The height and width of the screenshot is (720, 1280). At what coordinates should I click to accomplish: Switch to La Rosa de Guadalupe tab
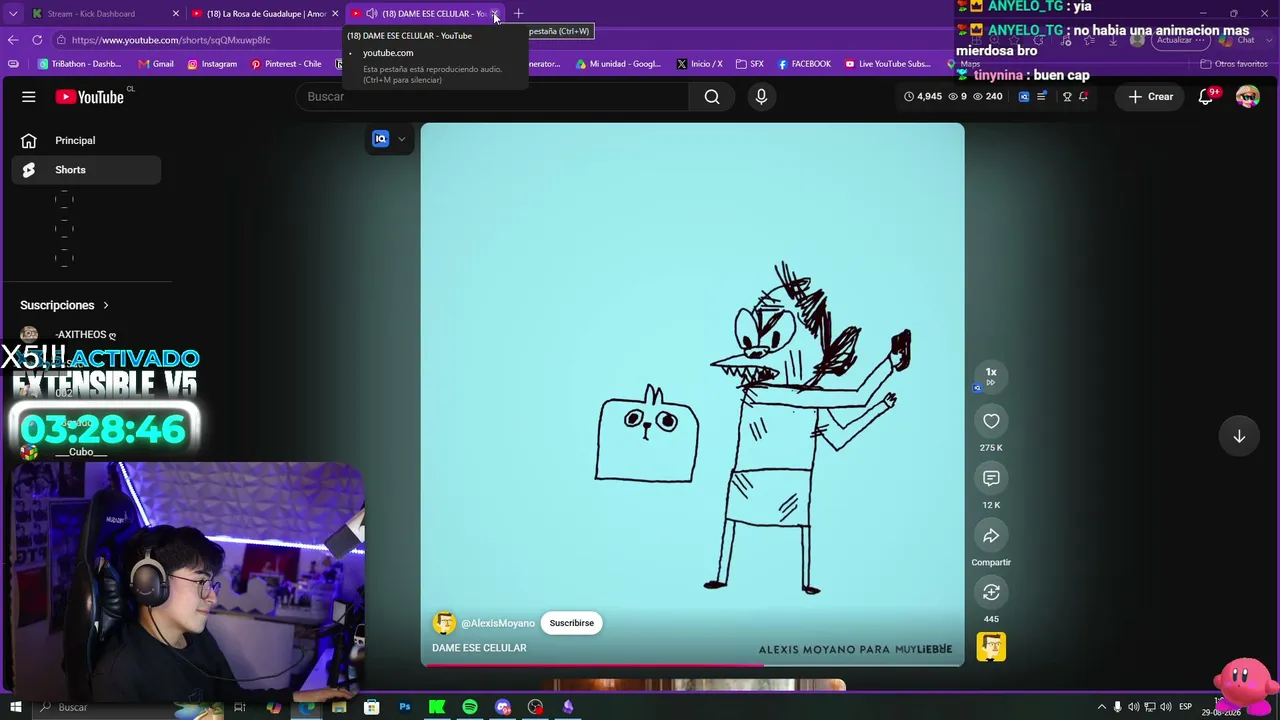coord(266,14)
